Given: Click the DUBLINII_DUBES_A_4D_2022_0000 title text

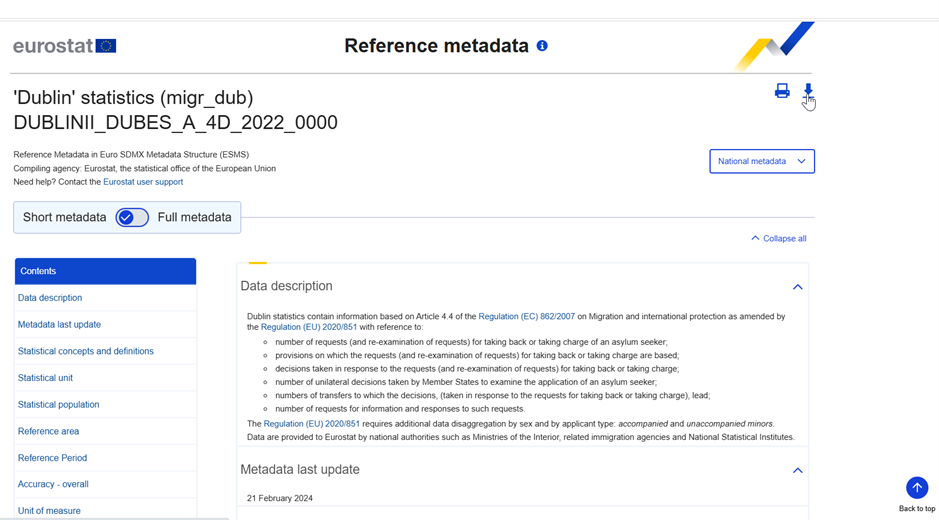Looking at the screenshot, I should coord(175,122).
